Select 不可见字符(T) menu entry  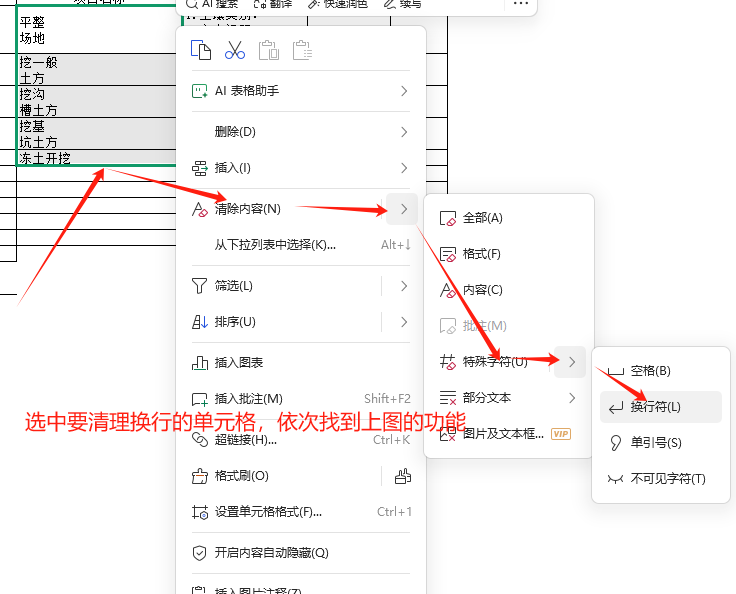pos(667,479)
